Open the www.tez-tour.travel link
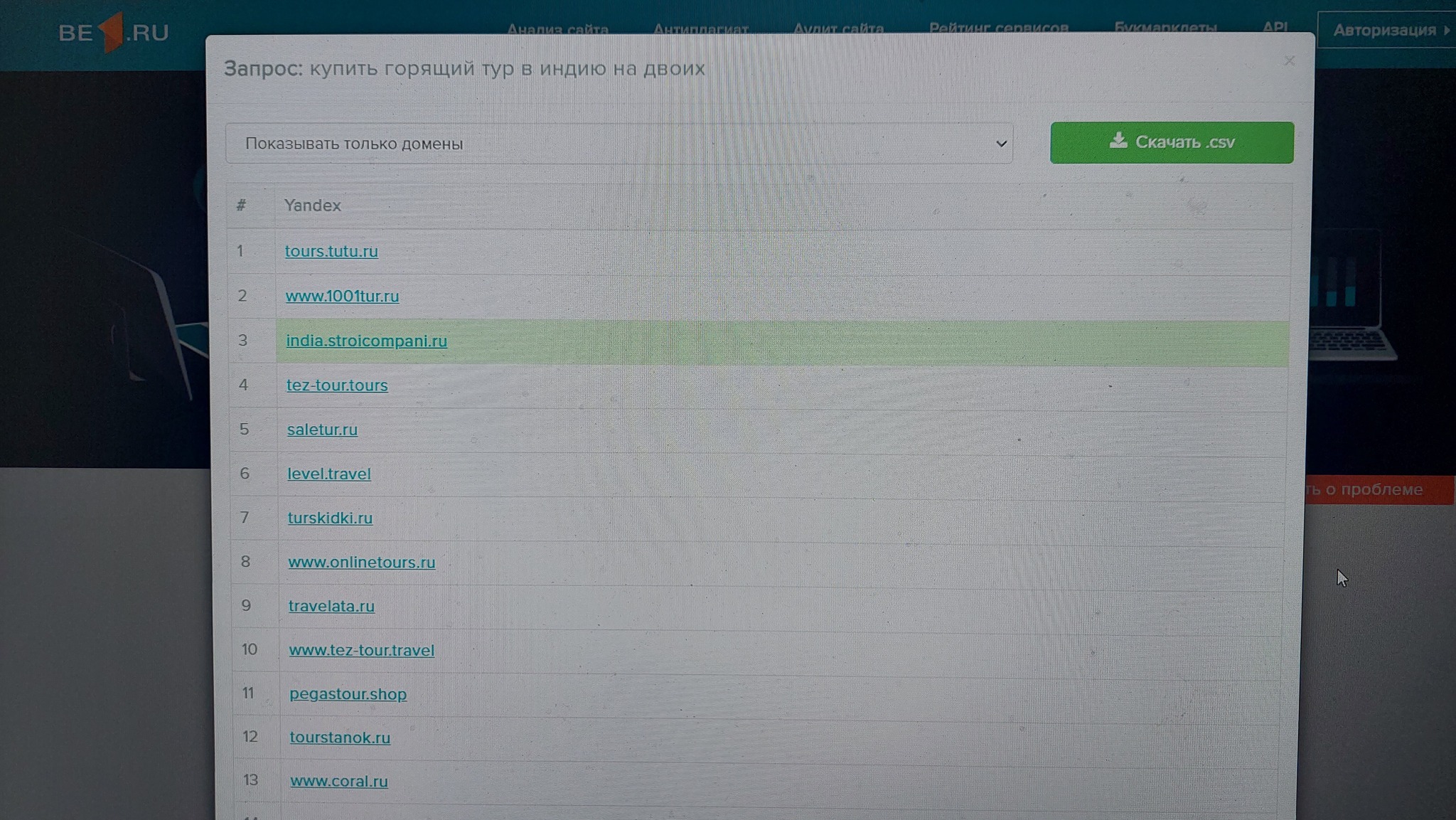 coord(361,650)
